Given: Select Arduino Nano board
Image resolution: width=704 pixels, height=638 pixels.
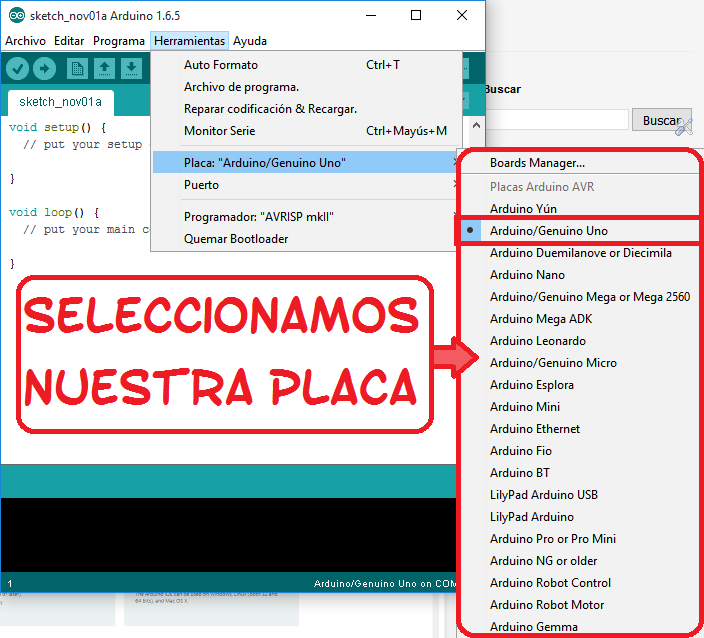Looking at the screenshot, I should pos(579,275).
